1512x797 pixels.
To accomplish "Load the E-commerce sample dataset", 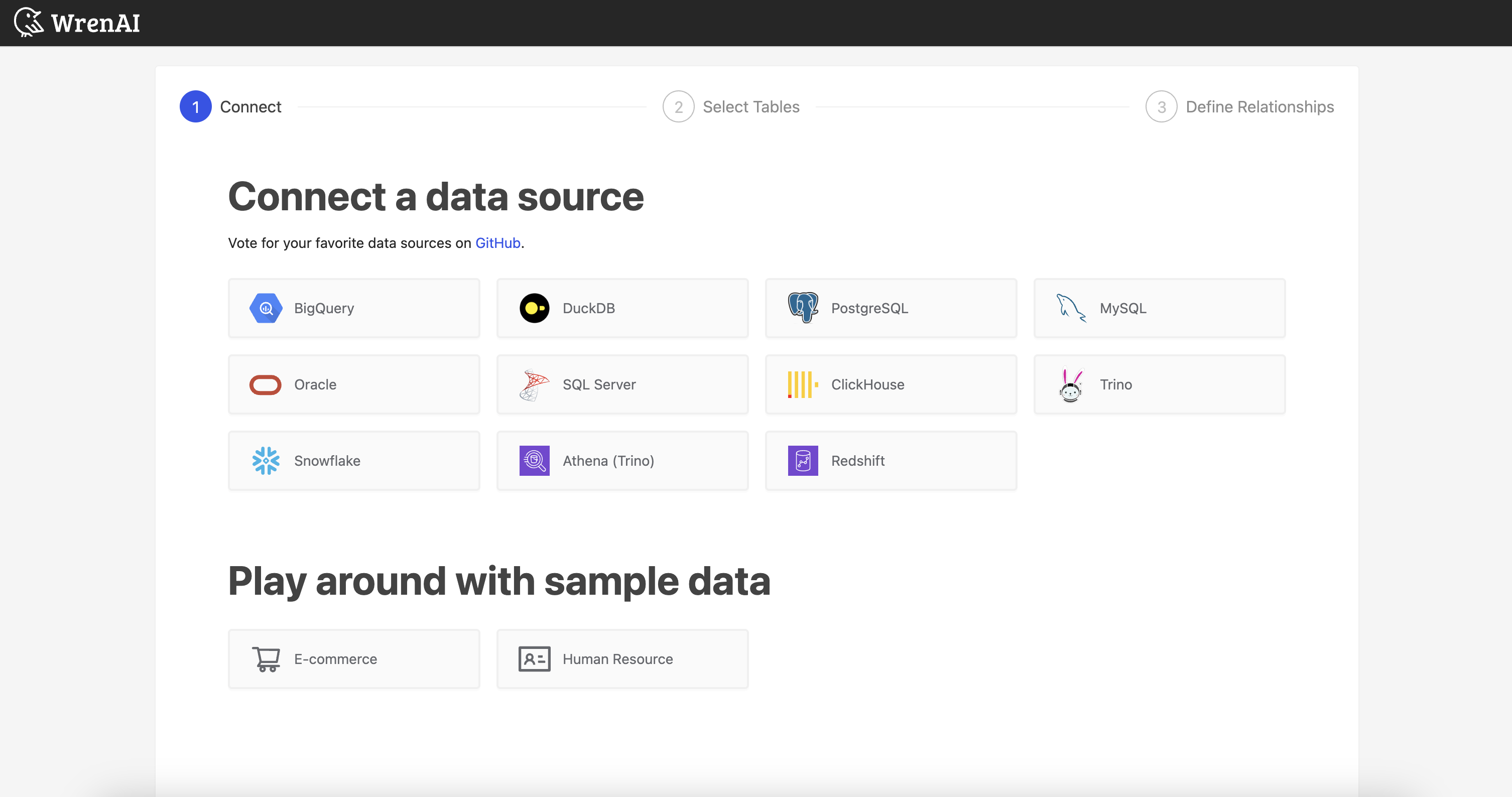I will click(354, 659).
